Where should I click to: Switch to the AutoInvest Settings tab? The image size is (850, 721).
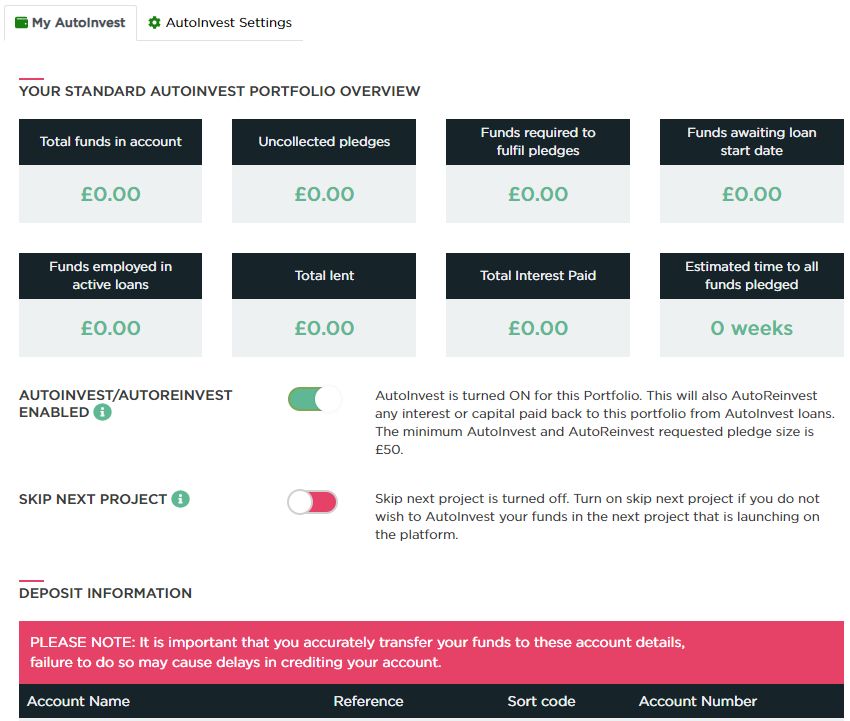point(220,23)
